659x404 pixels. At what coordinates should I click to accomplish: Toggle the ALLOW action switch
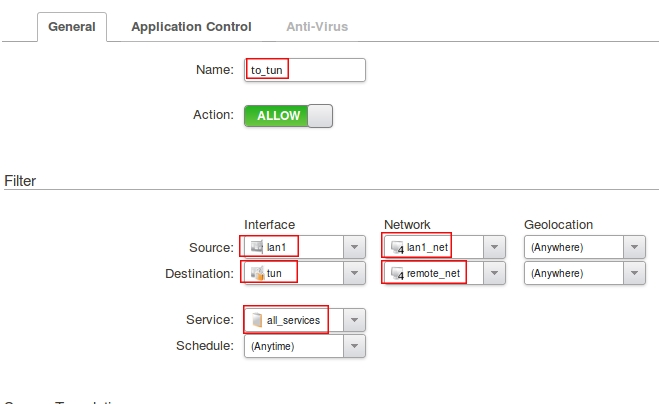click(319, 116)
